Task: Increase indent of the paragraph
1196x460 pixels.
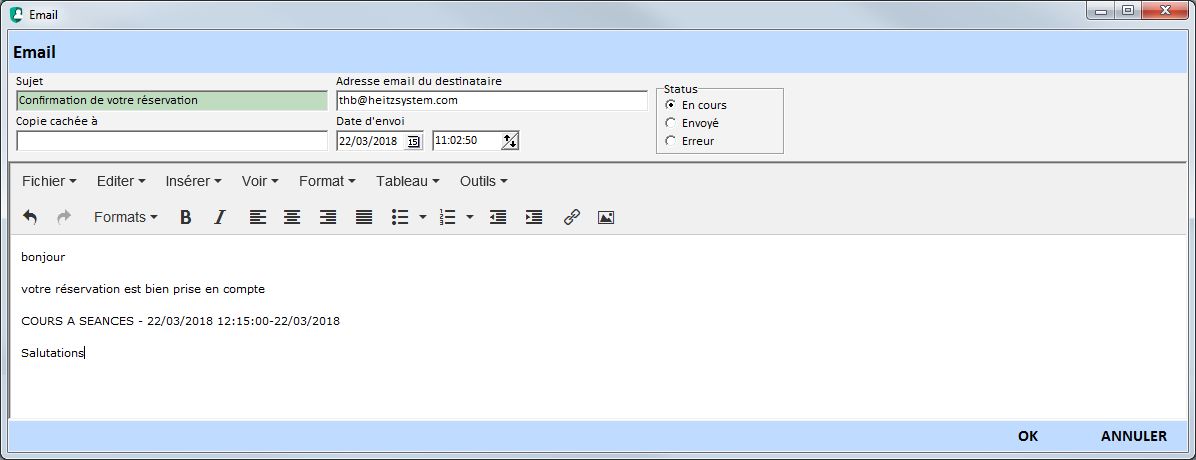Action: [534, 217]
